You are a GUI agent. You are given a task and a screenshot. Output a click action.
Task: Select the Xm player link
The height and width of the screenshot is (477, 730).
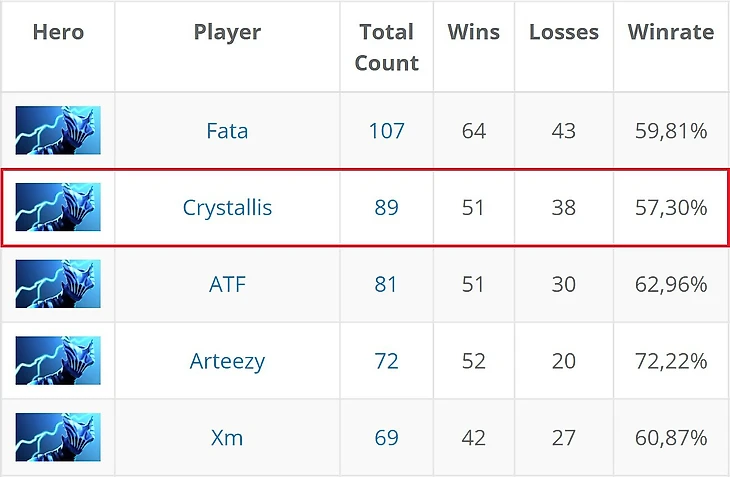click(227, 437)
